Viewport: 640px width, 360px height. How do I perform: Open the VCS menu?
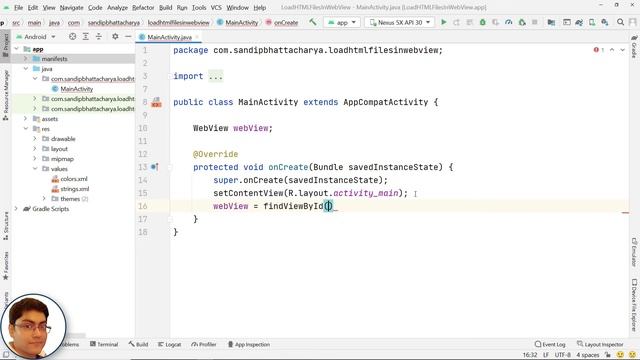216,7
